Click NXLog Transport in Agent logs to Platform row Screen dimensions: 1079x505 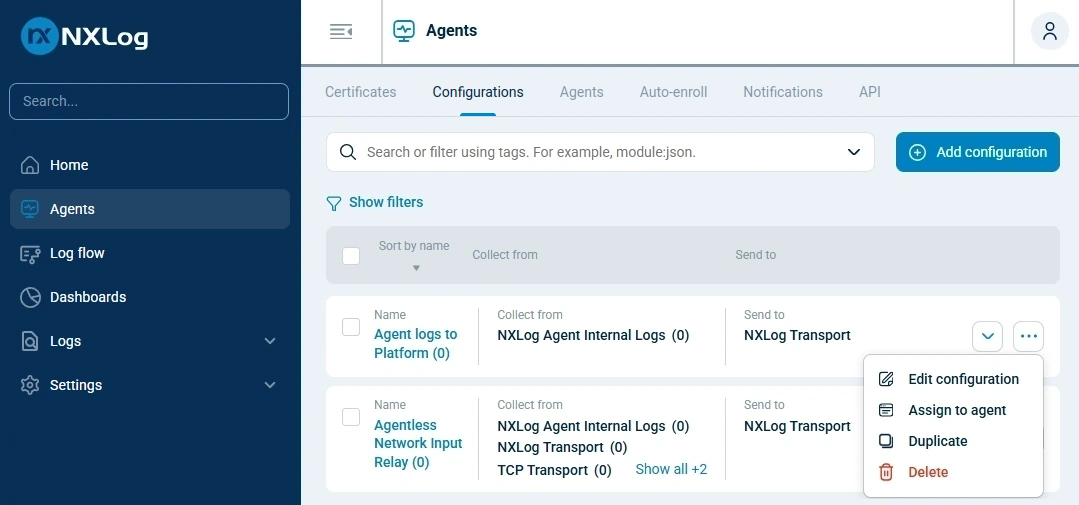coord(797,336)
